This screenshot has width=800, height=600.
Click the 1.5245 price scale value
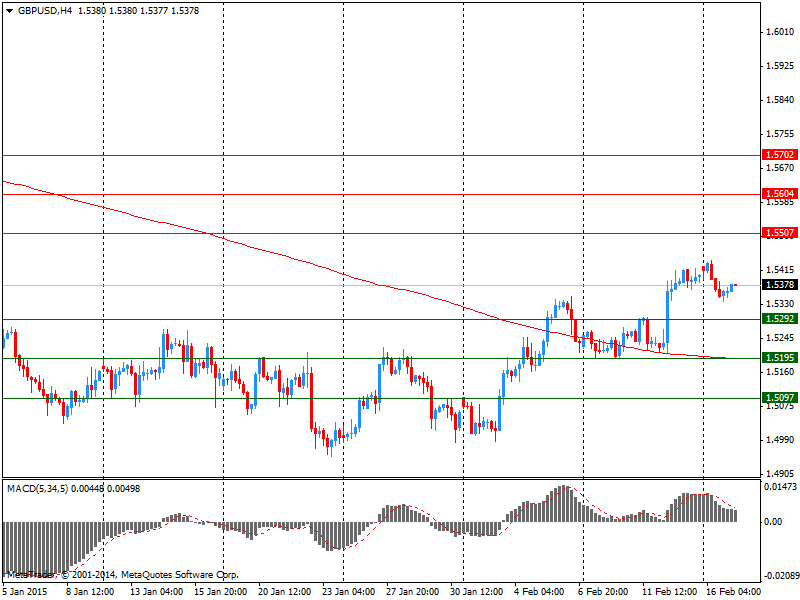[x=781, y=338]
